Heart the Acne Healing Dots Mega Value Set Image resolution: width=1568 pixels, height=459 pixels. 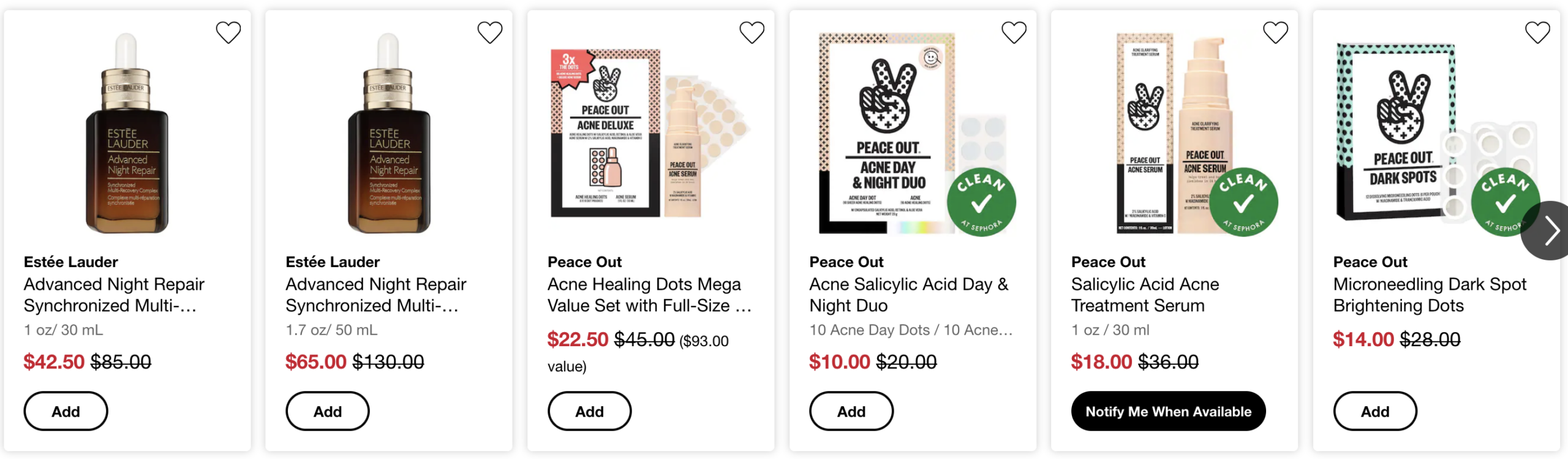point(752,32)
